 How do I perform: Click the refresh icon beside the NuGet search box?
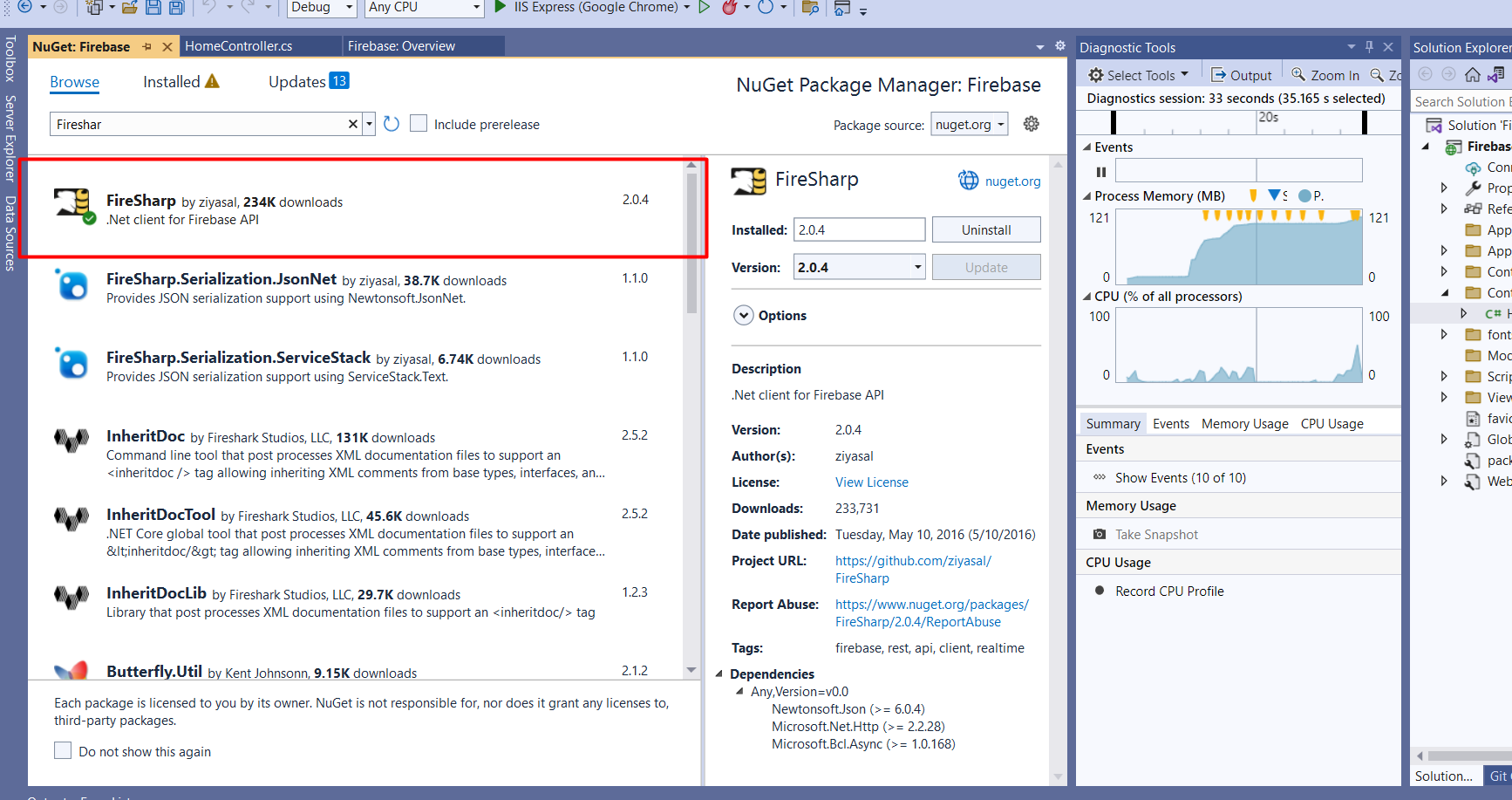392,124
